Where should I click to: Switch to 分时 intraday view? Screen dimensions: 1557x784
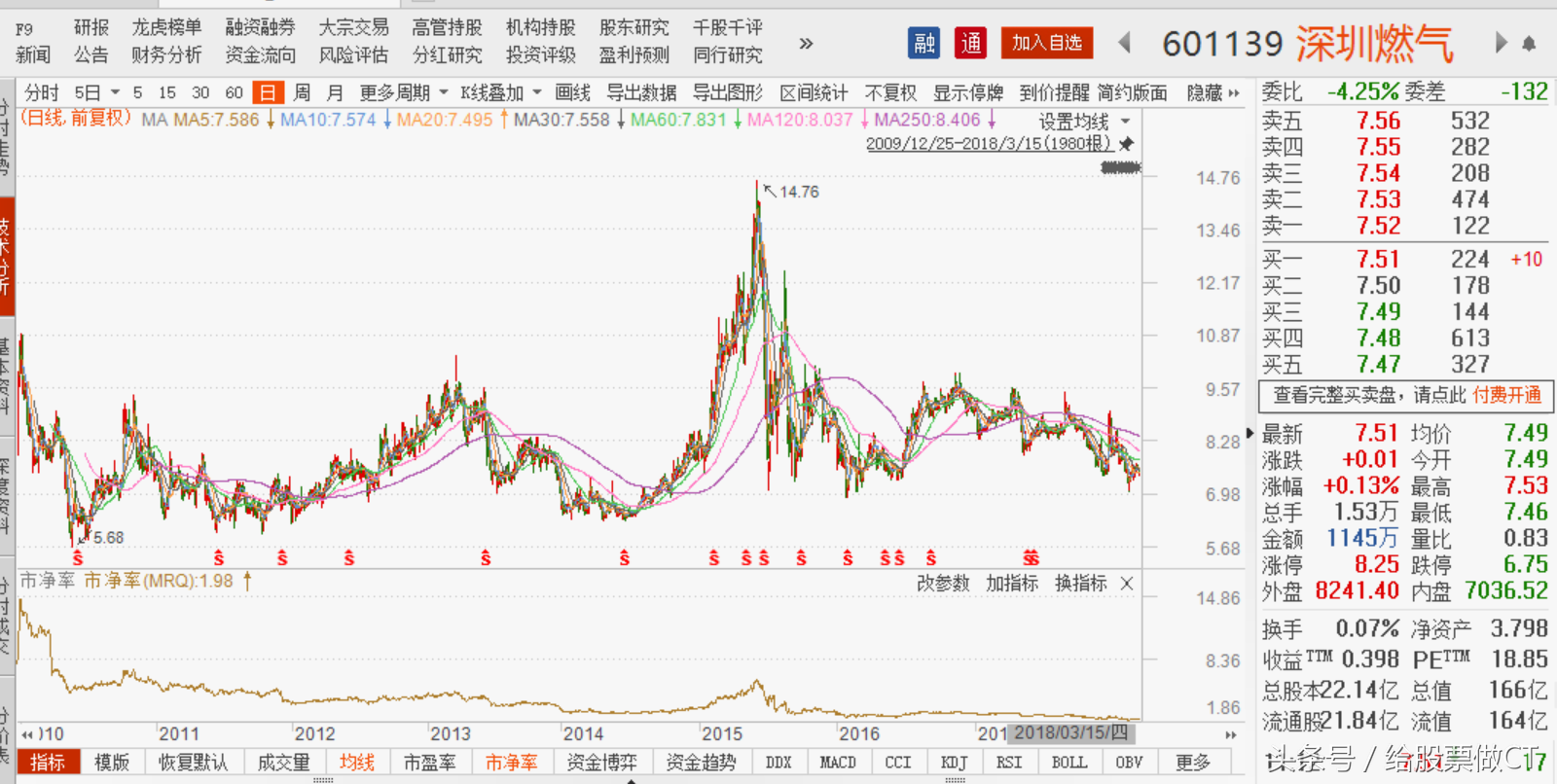[x=42, y=92]
